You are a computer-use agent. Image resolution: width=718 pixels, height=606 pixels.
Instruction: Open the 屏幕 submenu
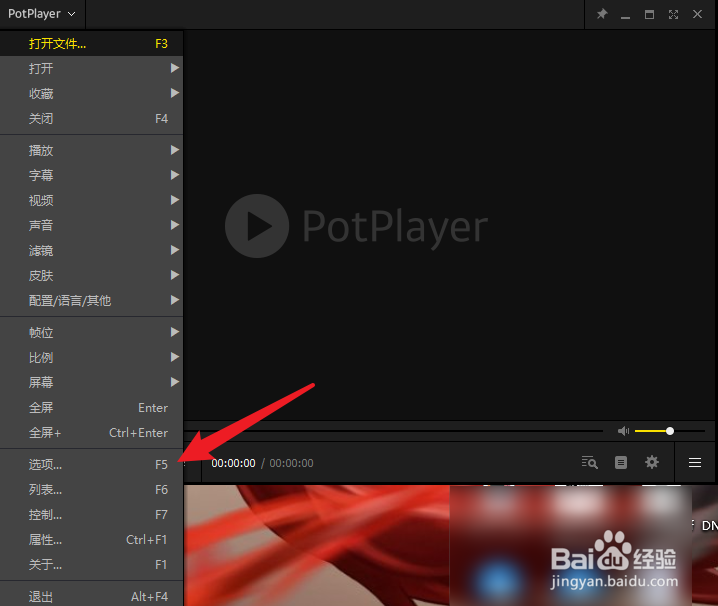point(92,382)
